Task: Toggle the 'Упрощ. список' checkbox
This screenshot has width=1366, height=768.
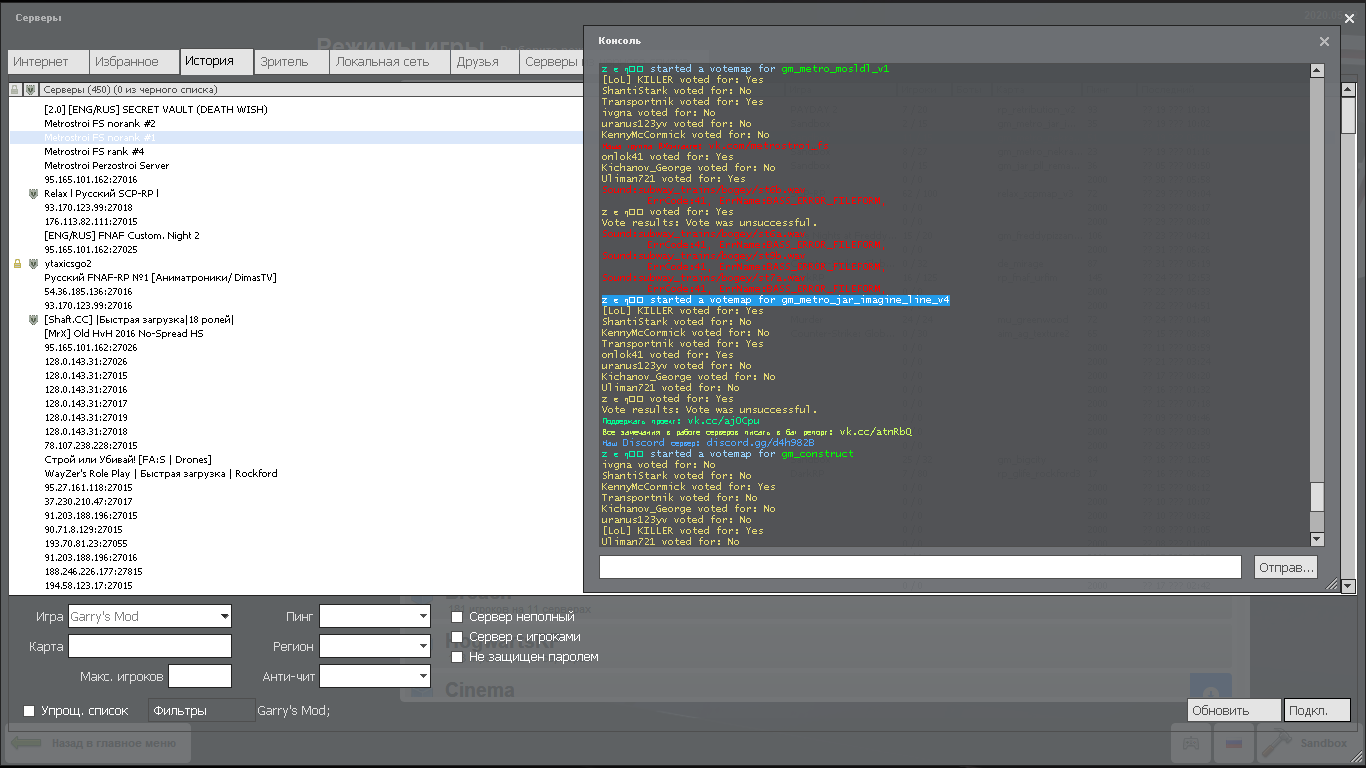Action: pyautogui.click(x=29, y=711)
